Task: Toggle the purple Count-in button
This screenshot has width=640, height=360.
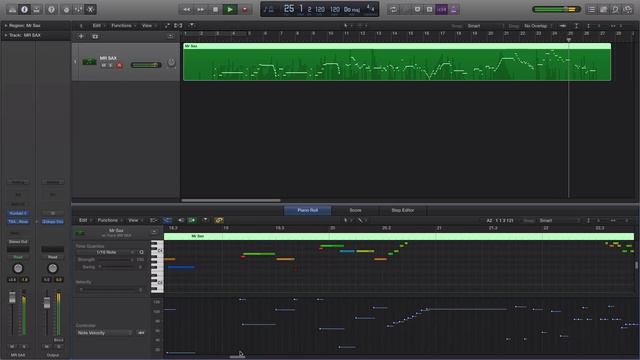Action: (442, 9)
